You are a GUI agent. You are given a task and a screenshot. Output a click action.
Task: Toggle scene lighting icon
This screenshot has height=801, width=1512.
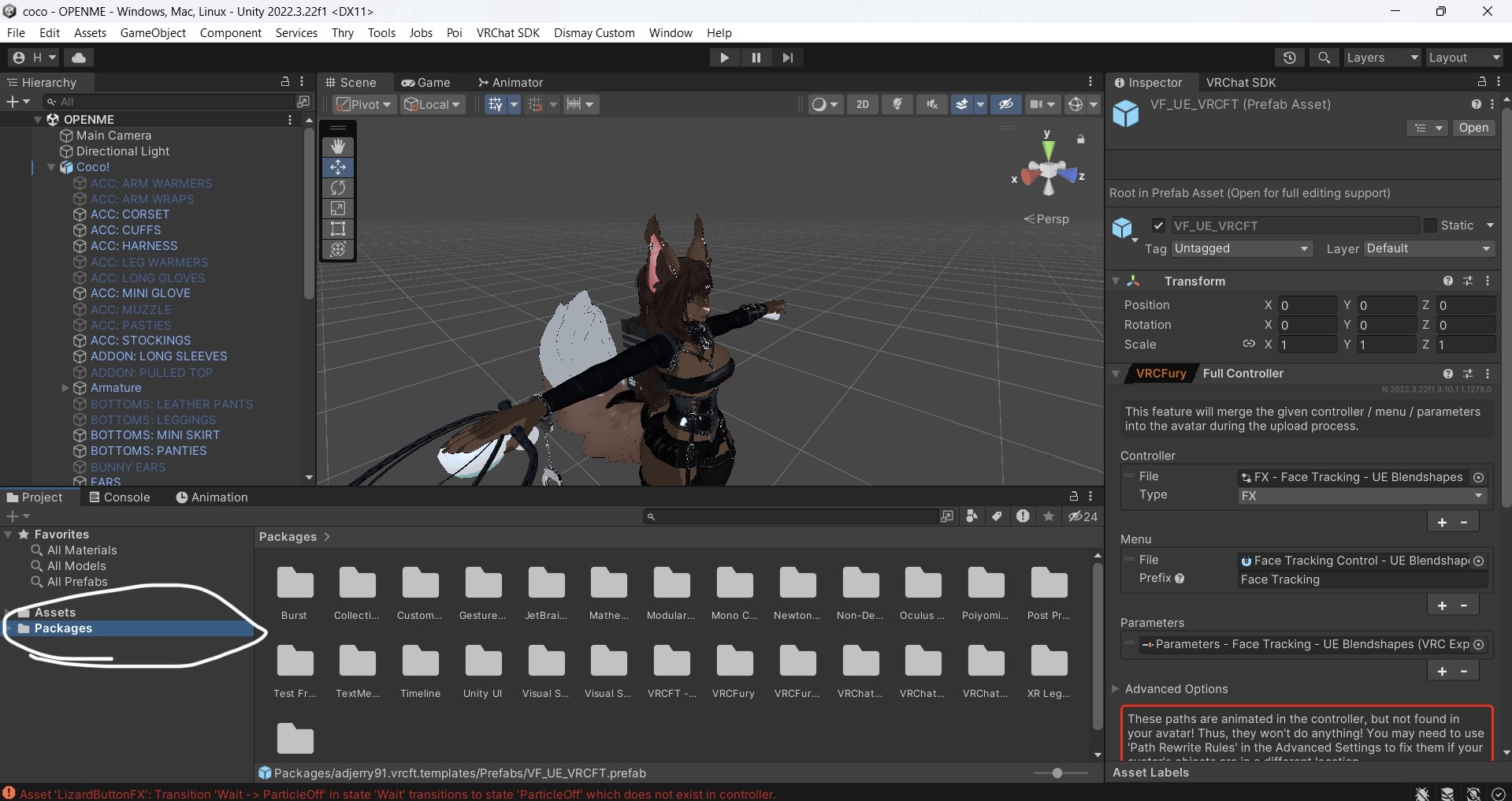pos(897,104)
